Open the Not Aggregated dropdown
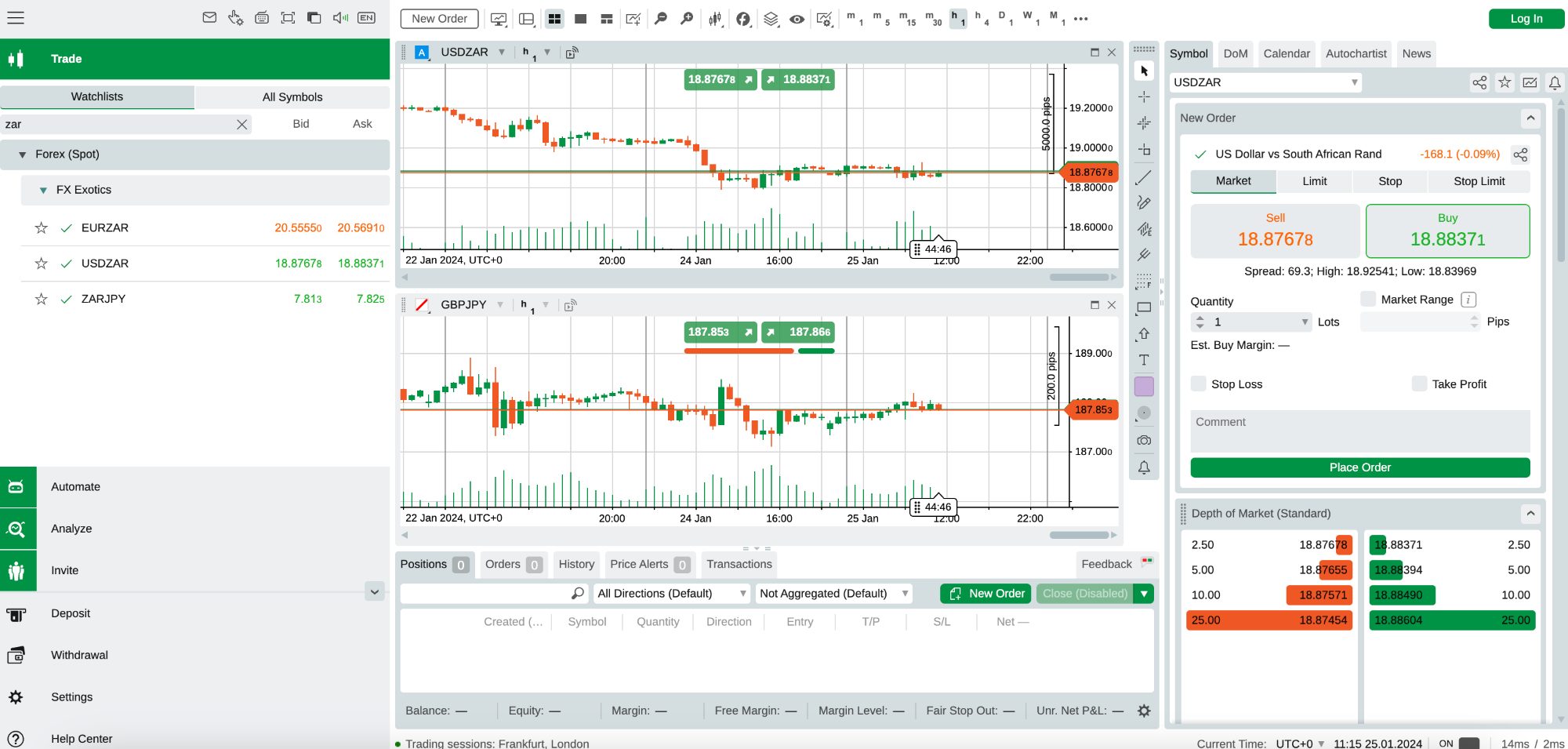1568x749 pixels. 834,594
